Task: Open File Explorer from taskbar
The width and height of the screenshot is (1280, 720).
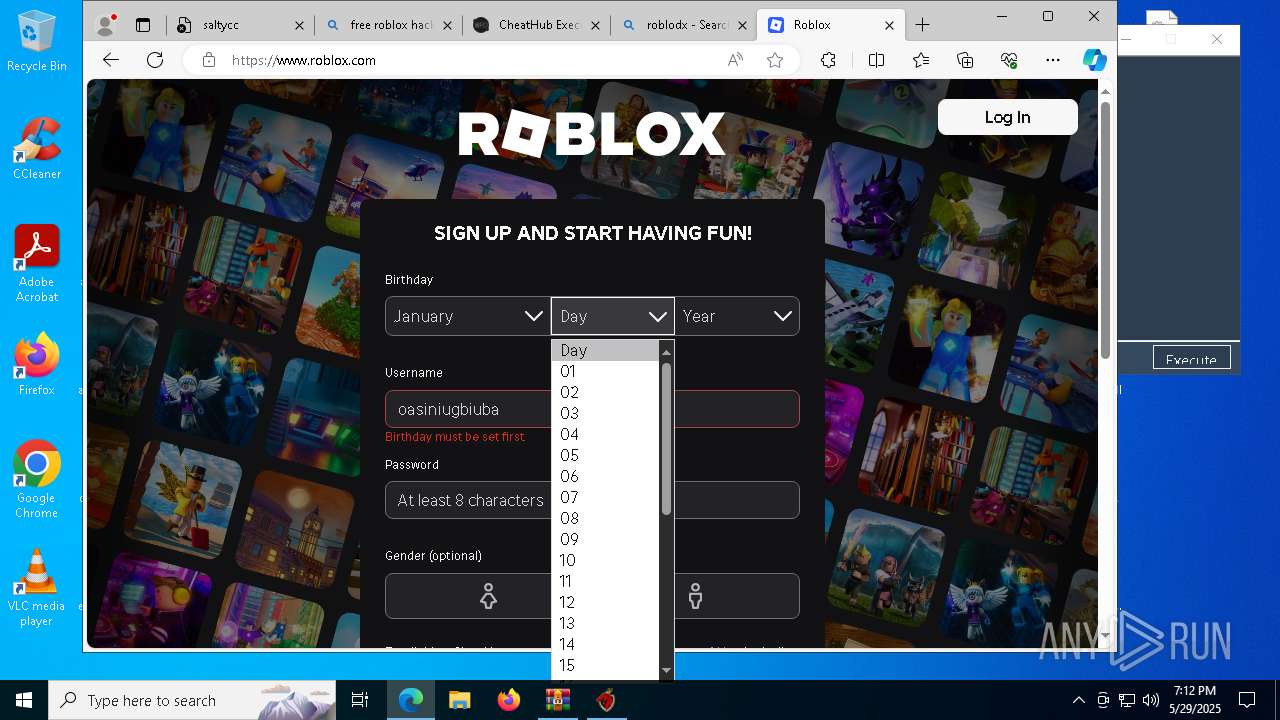Action: tap(459, 700)
